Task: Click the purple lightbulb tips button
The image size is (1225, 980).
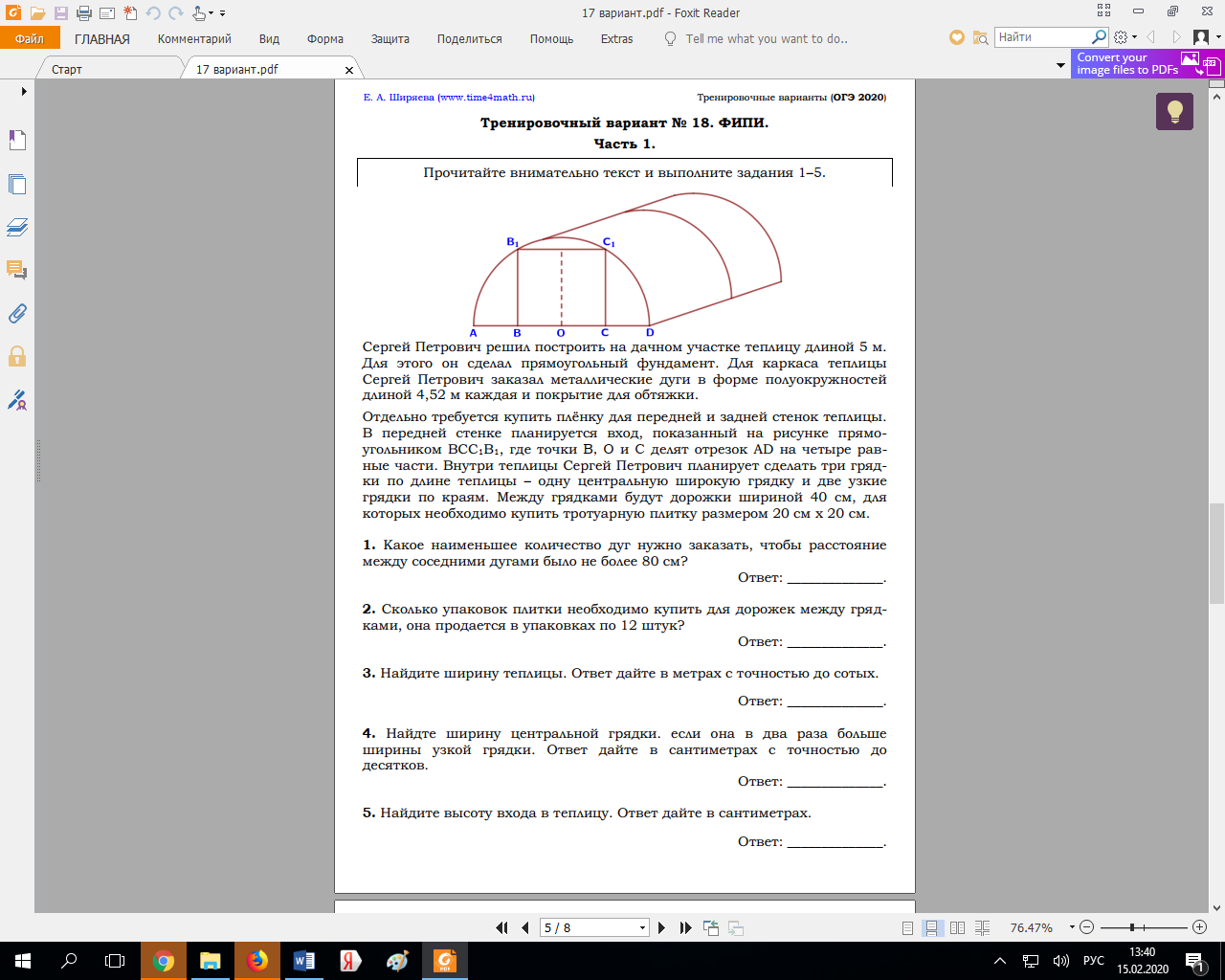Action: point(1174,112)
